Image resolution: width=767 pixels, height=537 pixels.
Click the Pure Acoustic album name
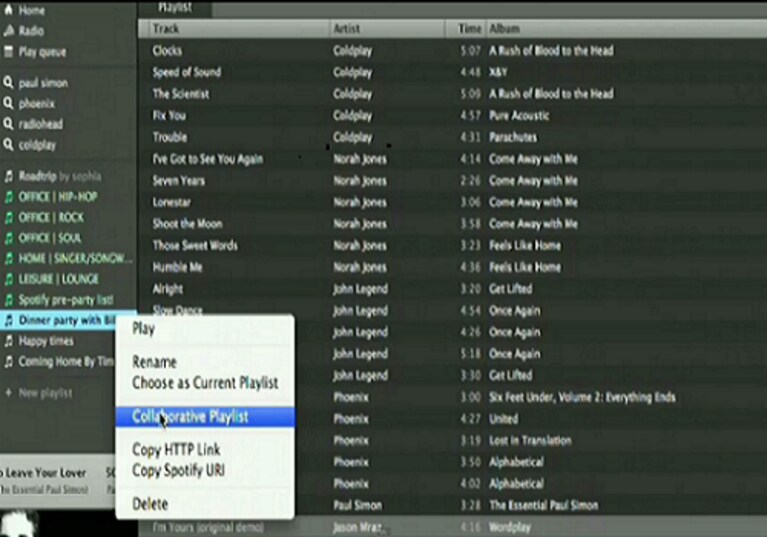(519, 115)
